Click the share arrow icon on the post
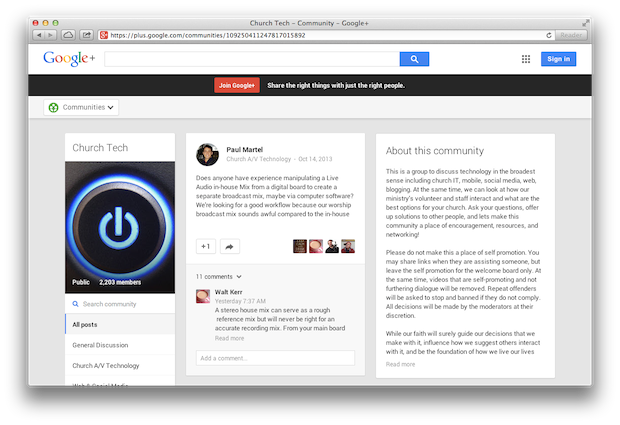The image size is (620, 425). pyautogui.click(x=229, y=246)
